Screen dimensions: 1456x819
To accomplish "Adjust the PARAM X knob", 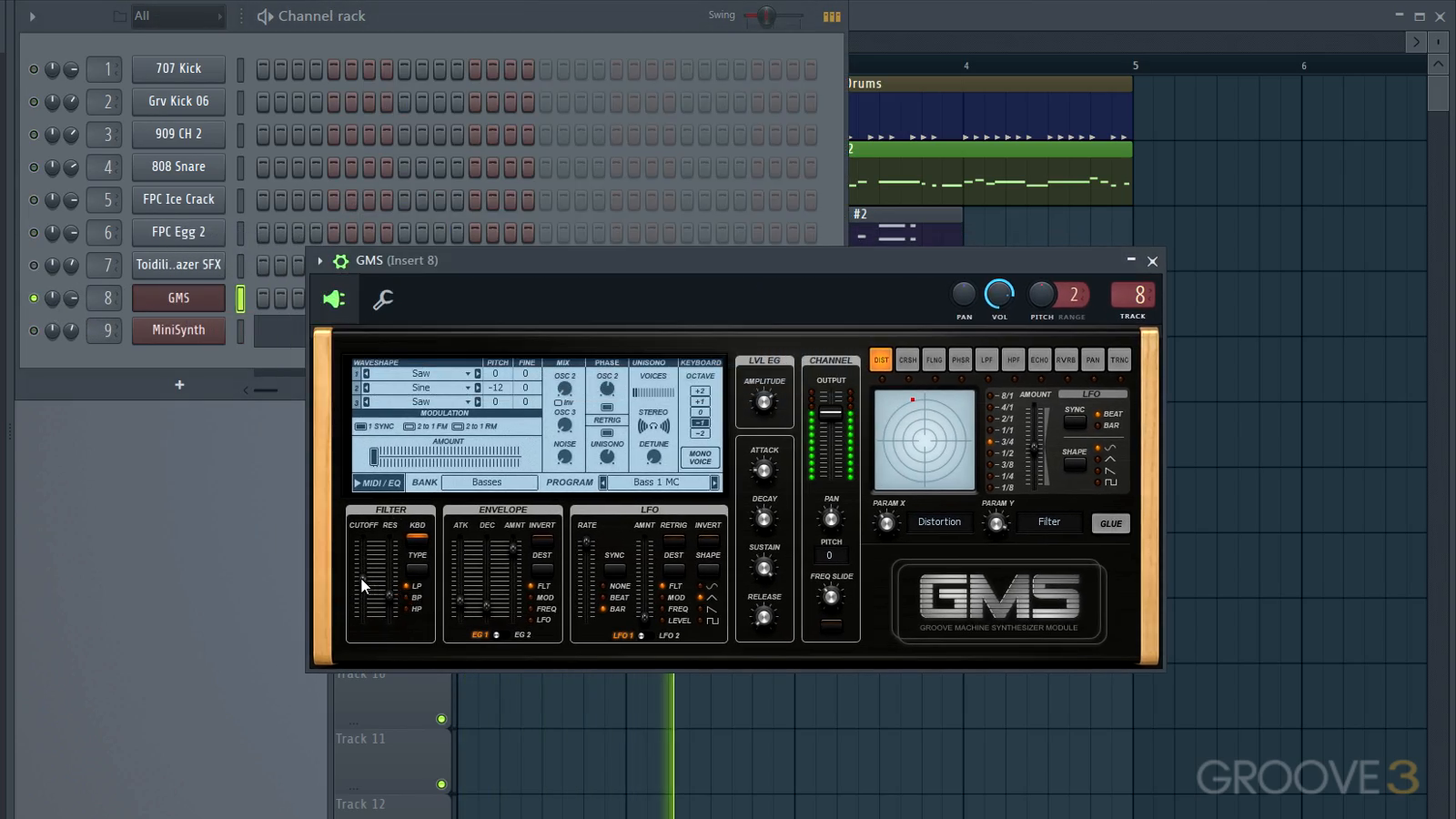I will point(886,523).
